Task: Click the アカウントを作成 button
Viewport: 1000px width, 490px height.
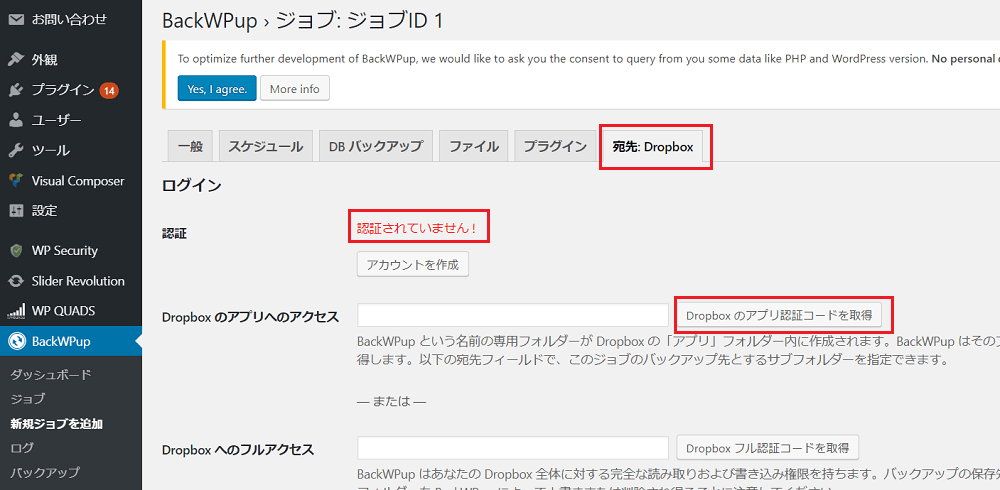Action: [x=412, y=265]
